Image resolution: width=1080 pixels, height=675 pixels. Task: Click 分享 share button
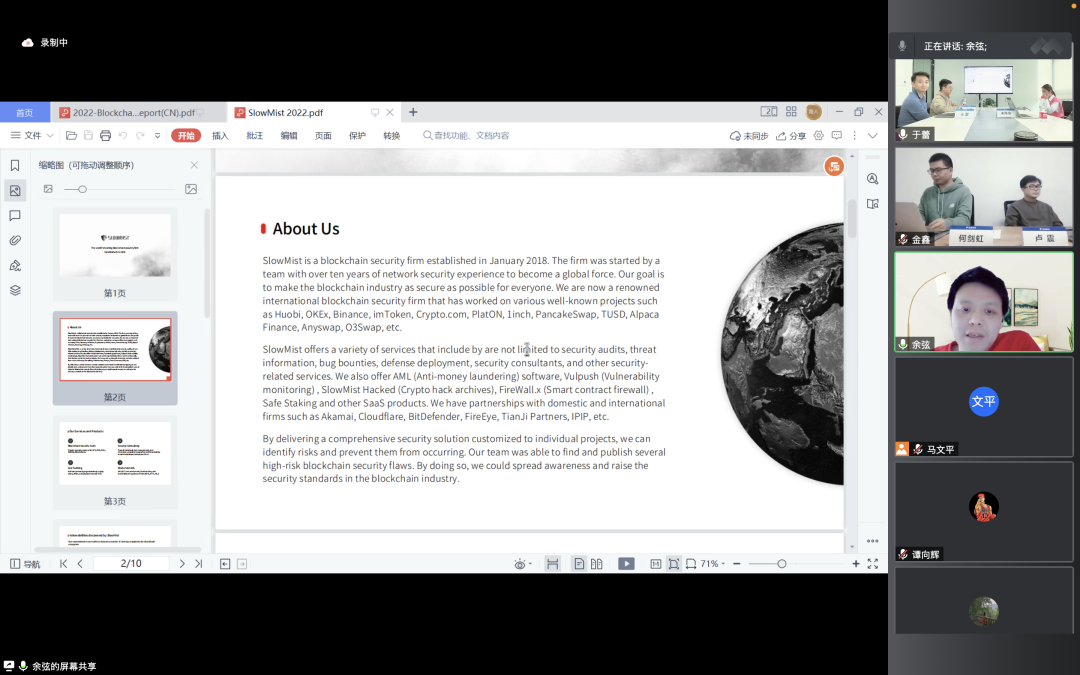[791, 136]
